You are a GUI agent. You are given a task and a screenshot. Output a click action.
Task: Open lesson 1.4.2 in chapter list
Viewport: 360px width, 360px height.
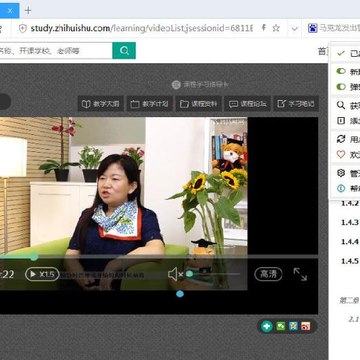pyautogui.click(x=350, y=203)
